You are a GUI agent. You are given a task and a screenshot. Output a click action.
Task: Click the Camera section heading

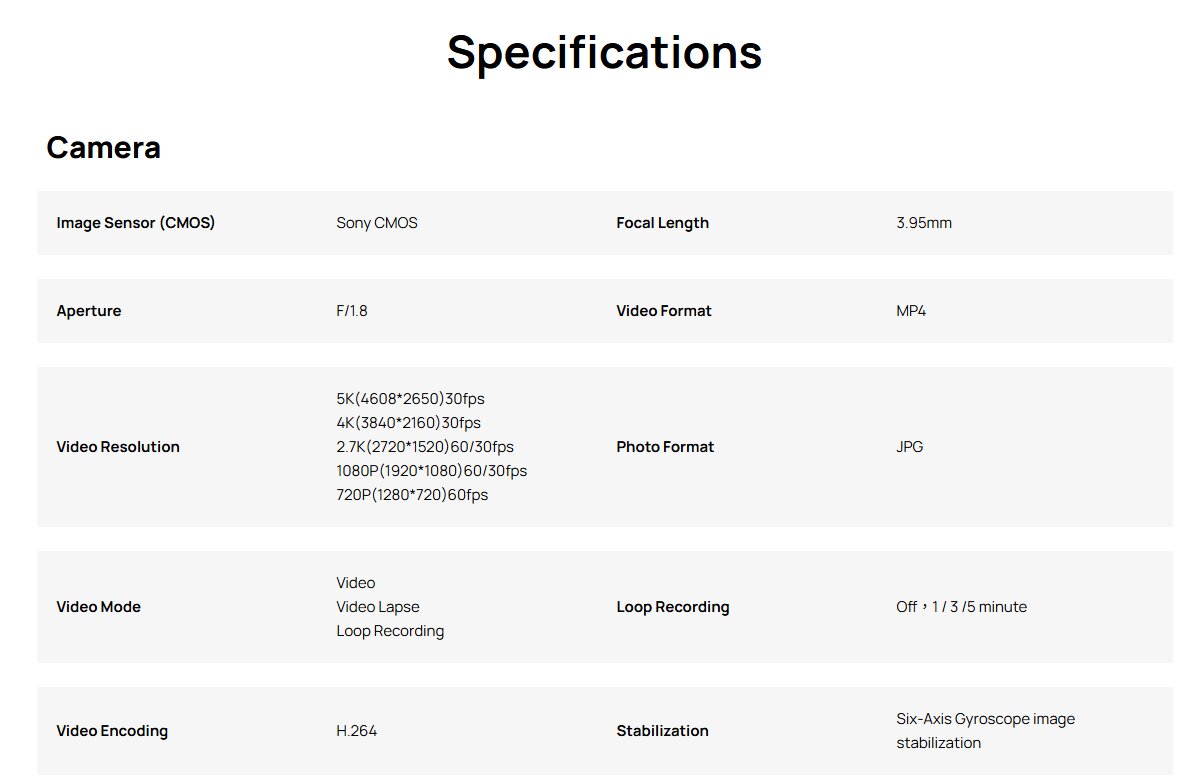103,148
